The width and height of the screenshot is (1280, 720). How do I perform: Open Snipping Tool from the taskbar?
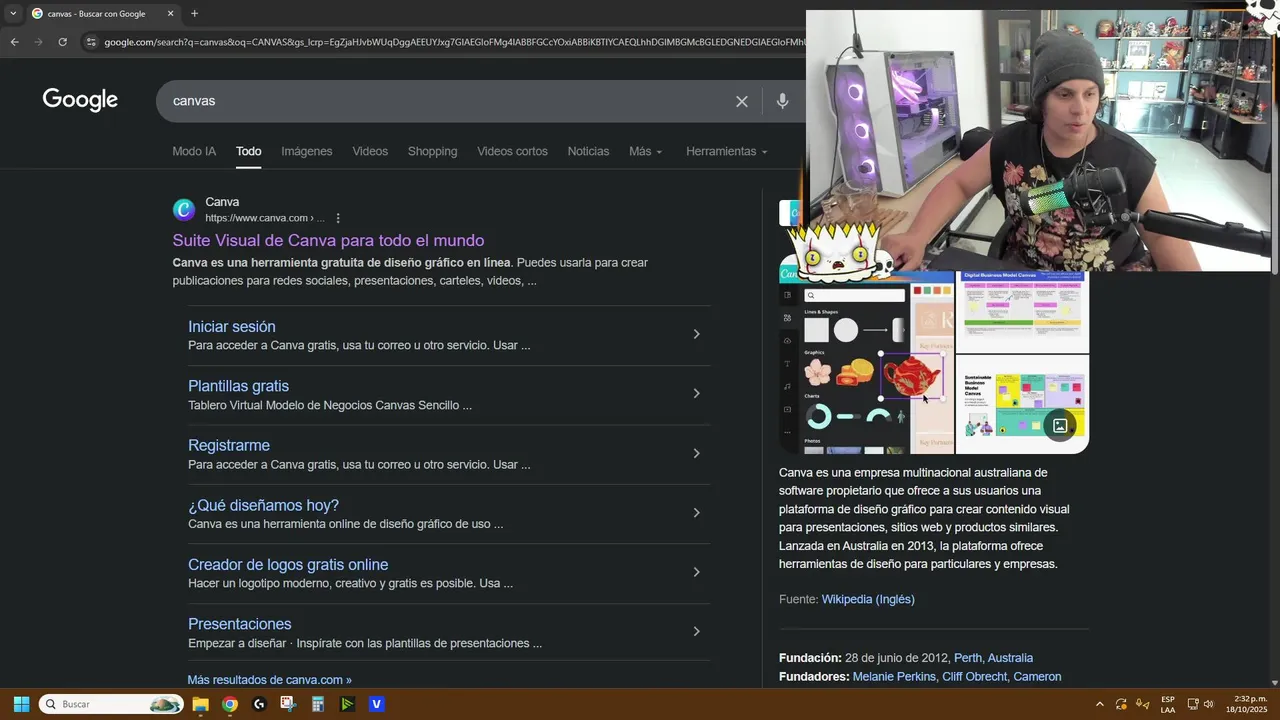click(x=288, y=704)
